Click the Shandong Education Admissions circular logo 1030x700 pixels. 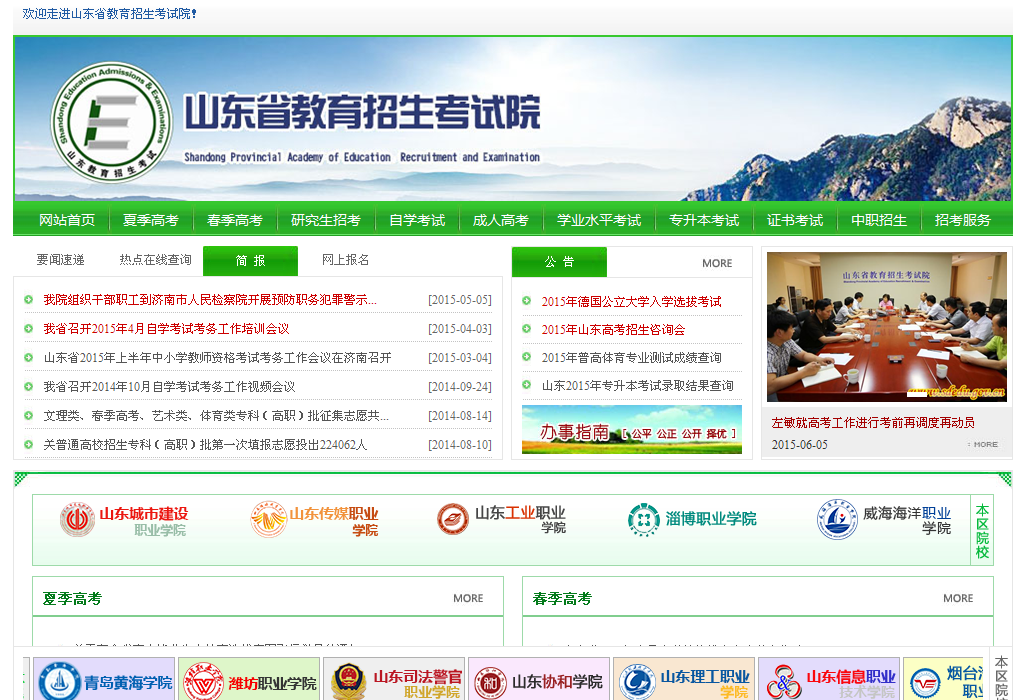click(x=112, y=122)
